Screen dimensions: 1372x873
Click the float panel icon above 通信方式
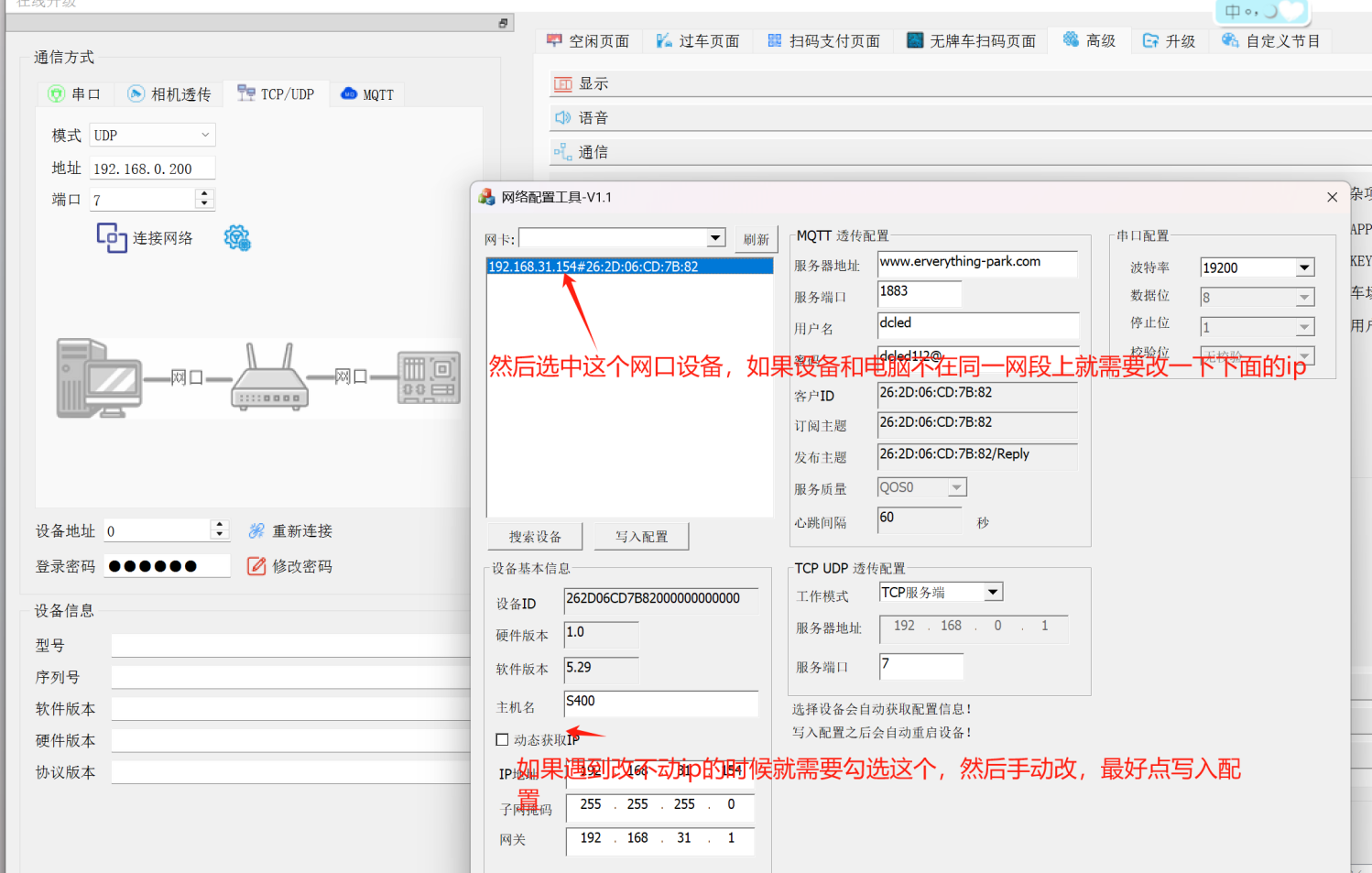[503, 23]
